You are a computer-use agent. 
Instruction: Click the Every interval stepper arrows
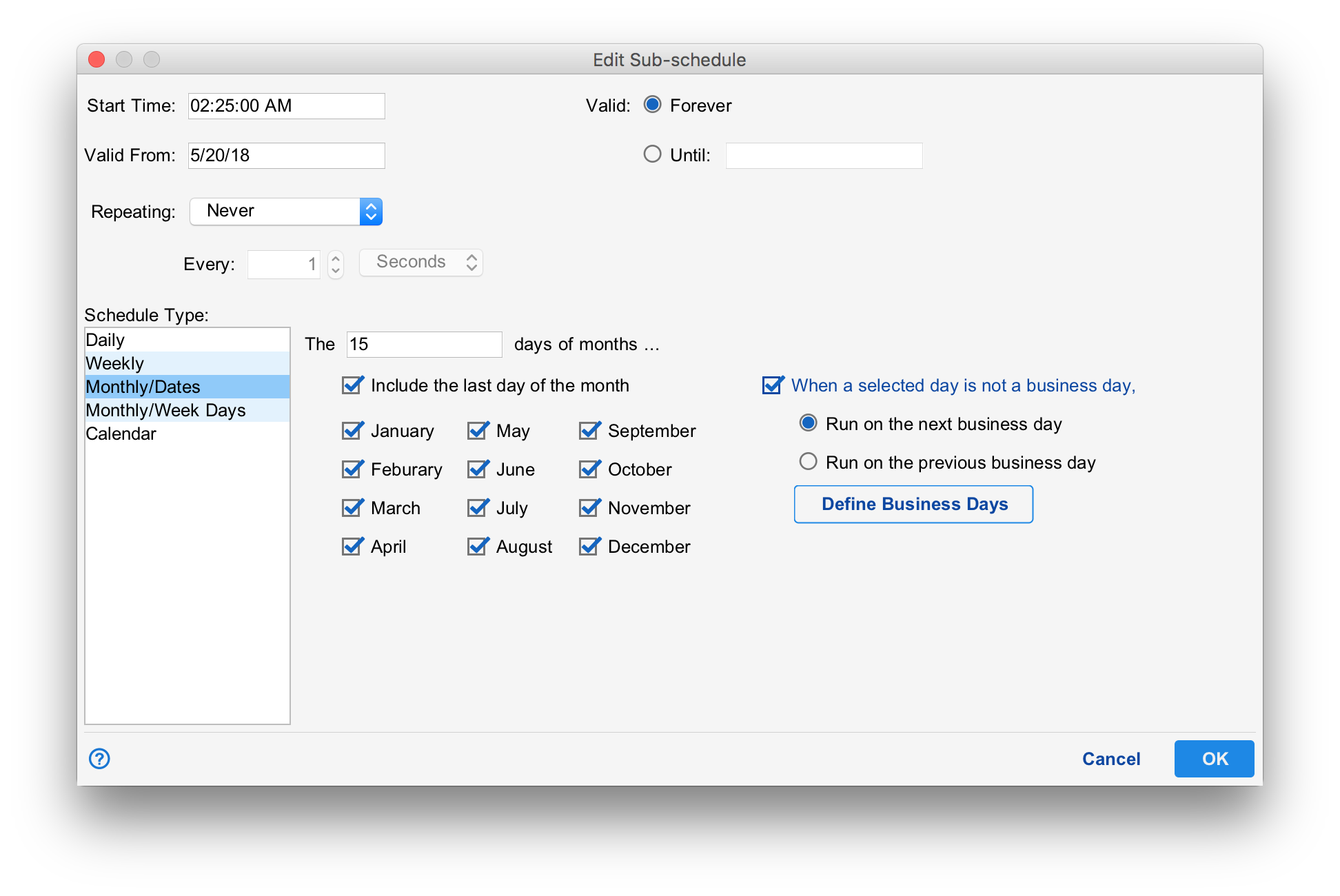(336, 264)
